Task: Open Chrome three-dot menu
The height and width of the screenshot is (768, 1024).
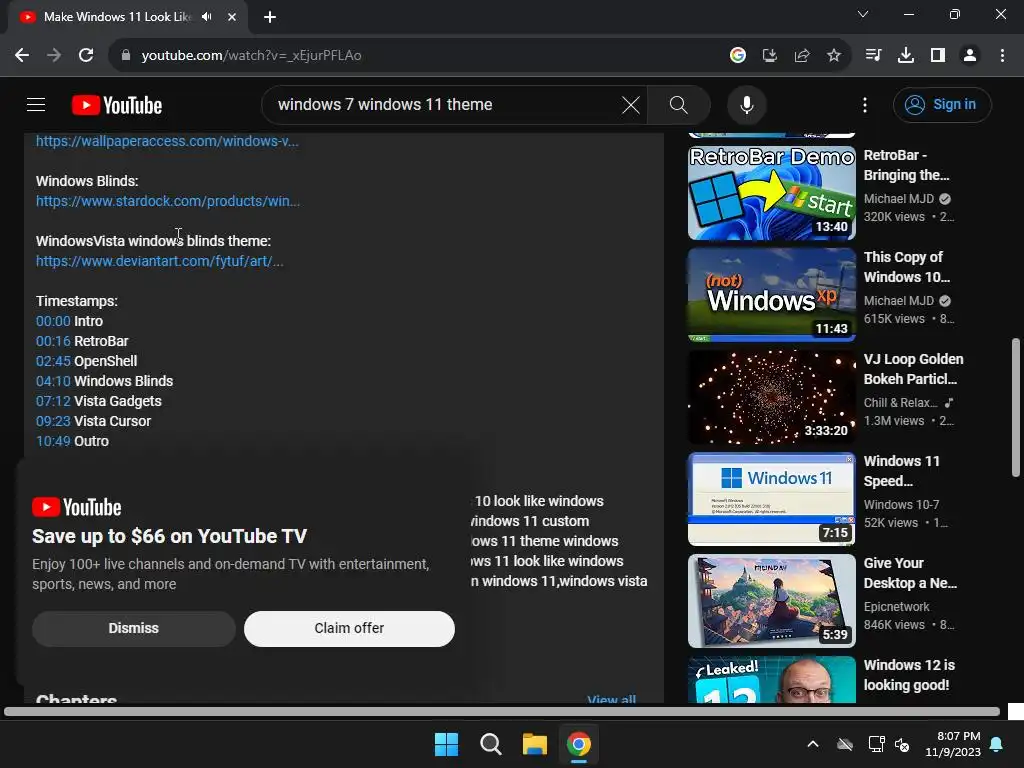Action: point(1002,56)
